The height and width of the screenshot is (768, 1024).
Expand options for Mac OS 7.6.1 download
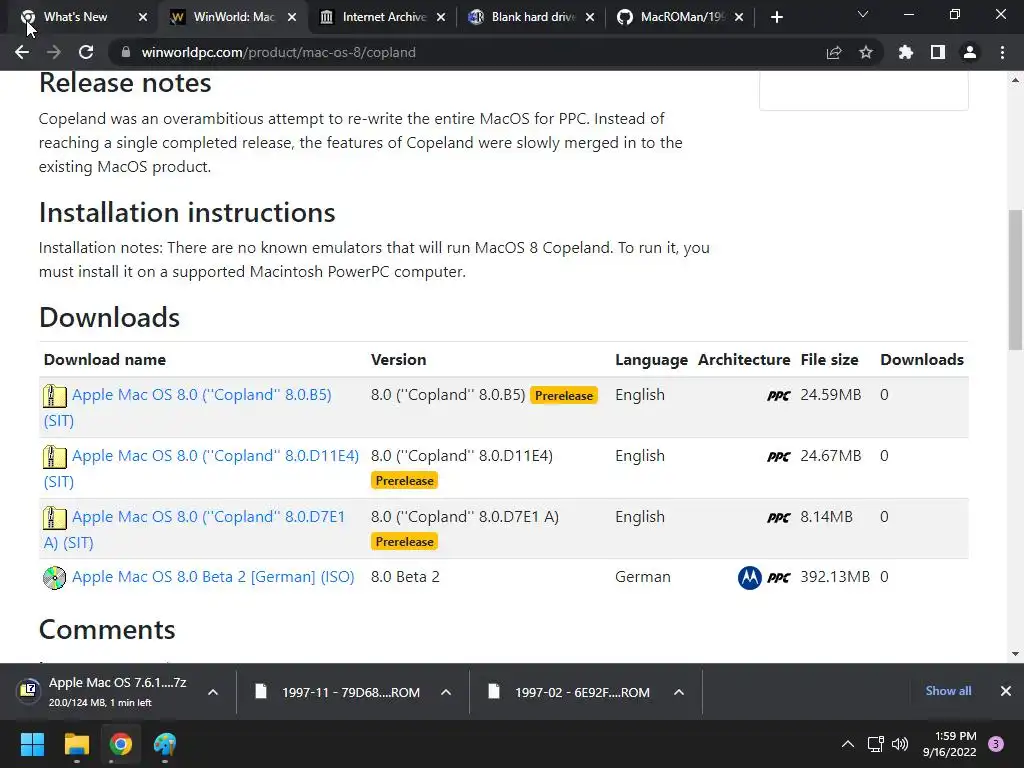pyautogui.click(x=213, y=692)
